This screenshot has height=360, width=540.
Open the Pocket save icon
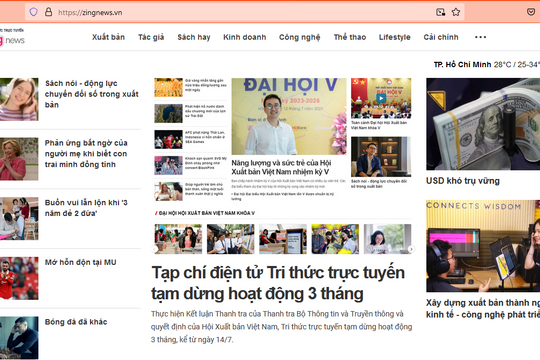(531, 12)
